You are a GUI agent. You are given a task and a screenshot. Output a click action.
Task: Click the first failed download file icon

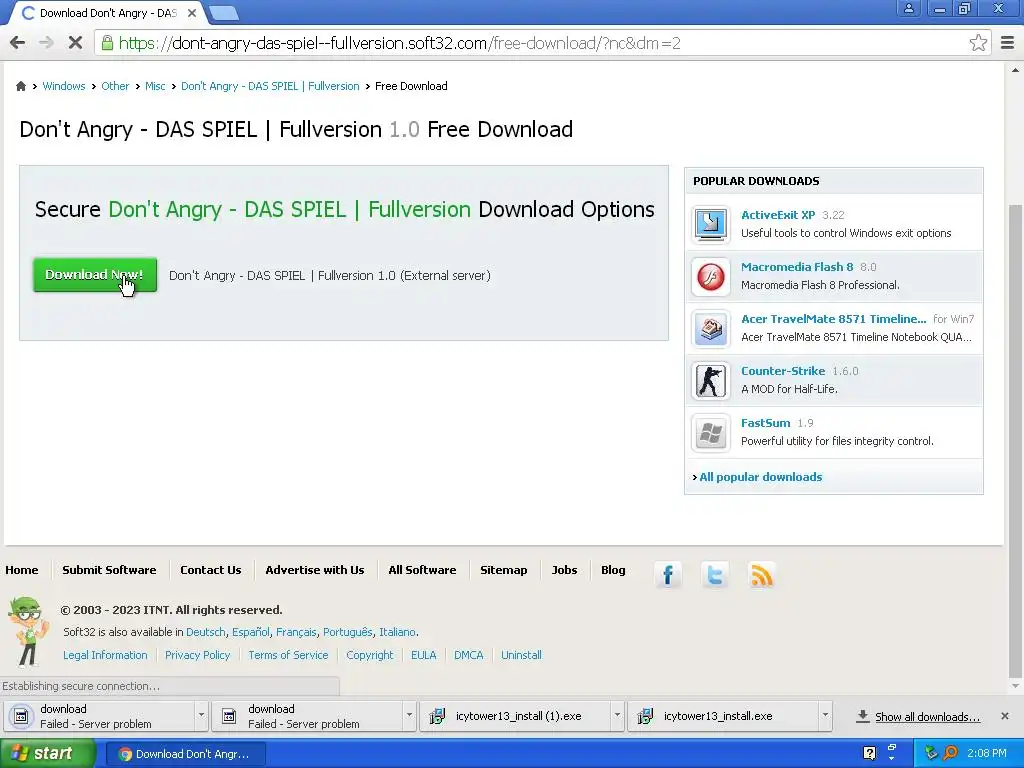[21, 716]
